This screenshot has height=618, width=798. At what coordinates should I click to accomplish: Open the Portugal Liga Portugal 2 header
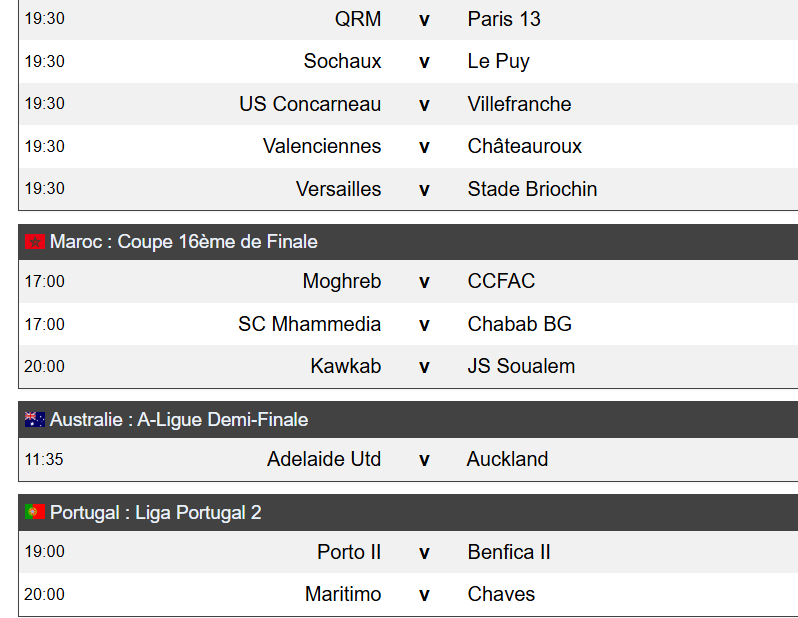408,512
